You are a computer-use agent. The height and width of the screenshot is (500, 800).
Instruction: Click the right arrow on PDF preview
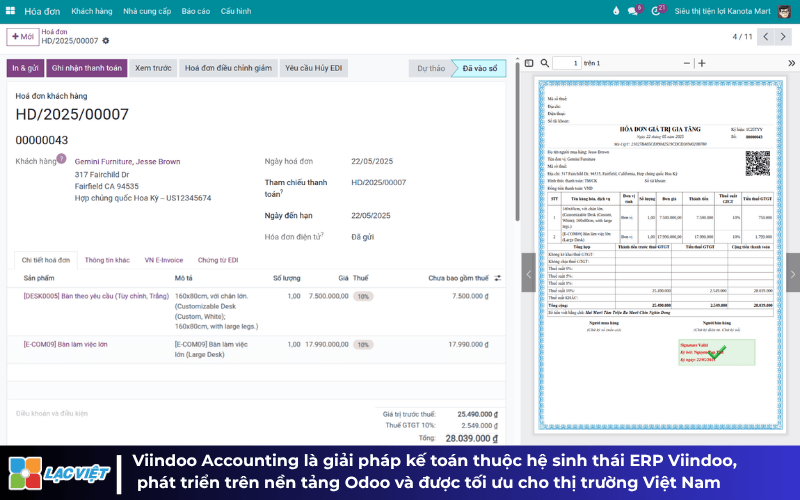click(x=793, y=273)
